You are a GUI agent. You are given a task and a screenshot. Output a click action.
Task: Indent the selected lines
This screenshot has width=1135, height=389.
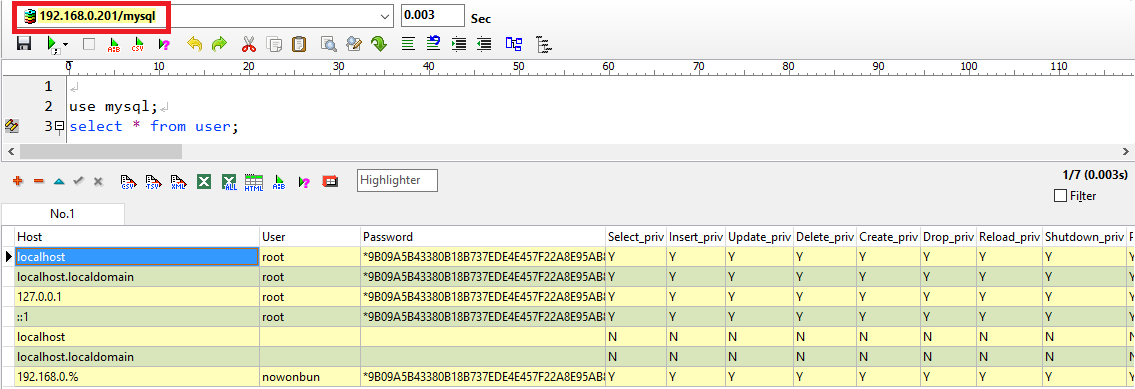459,44
